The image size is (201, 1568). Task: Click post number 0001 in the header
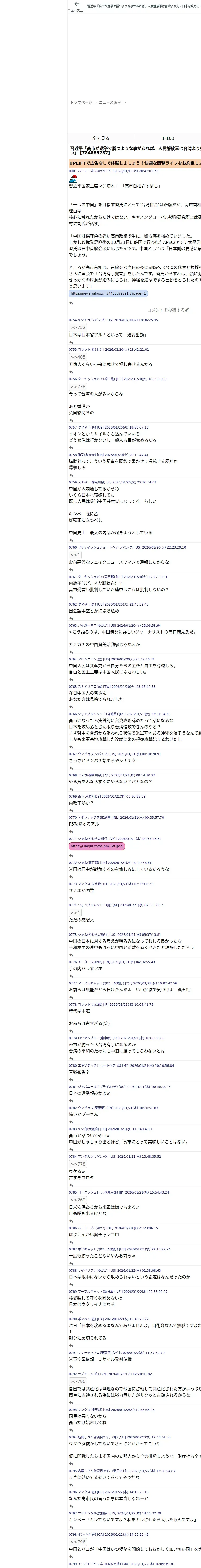[72, 171]
